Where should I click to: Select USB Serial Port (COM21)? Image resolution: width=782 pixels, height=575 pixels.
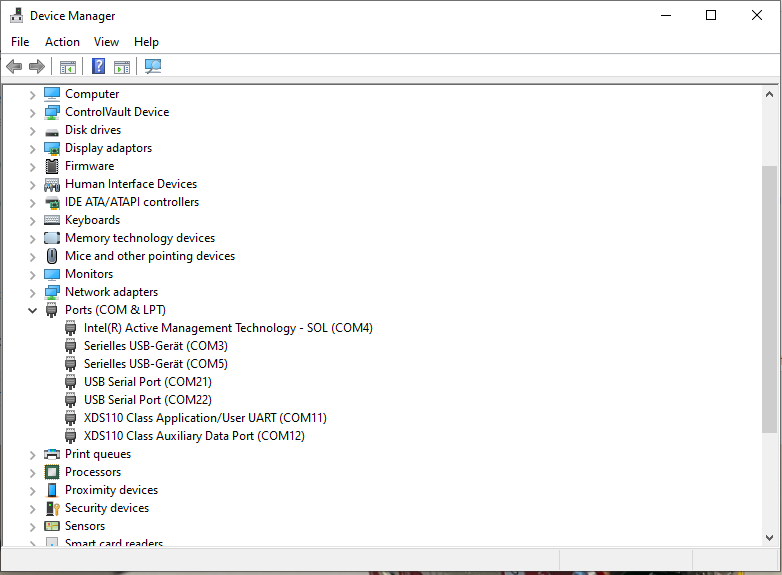148,382
